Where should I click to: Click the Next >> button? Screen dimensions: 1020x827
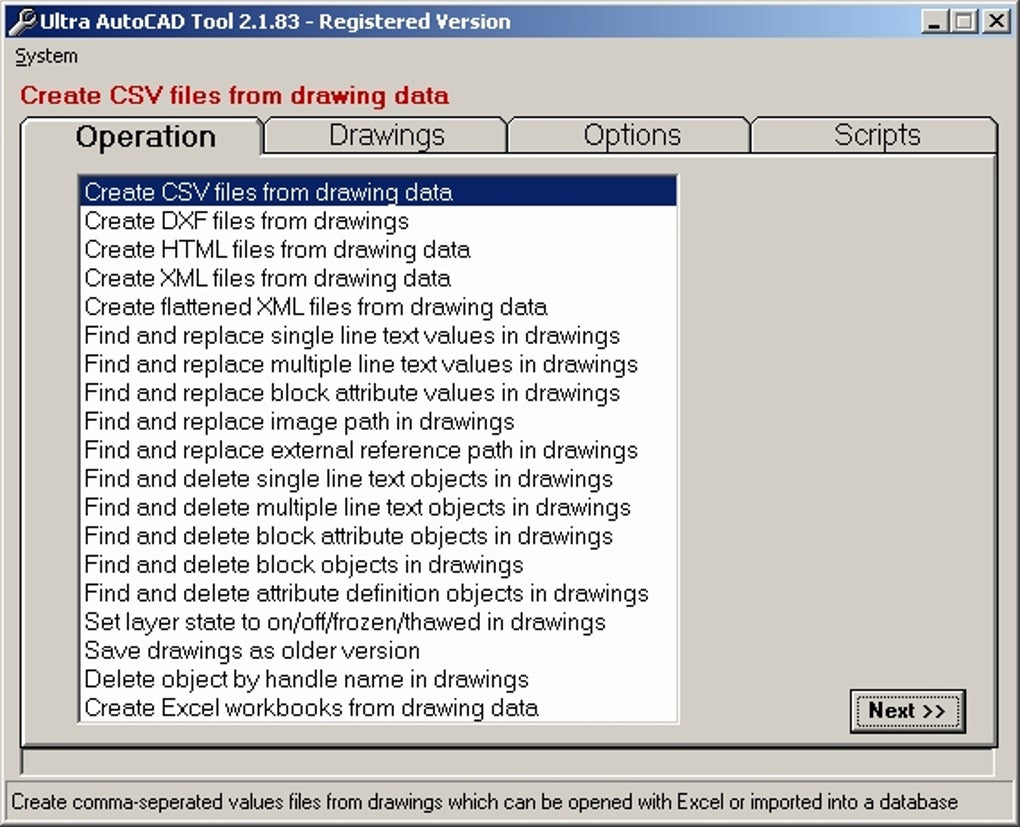click(x=907, y=711)
